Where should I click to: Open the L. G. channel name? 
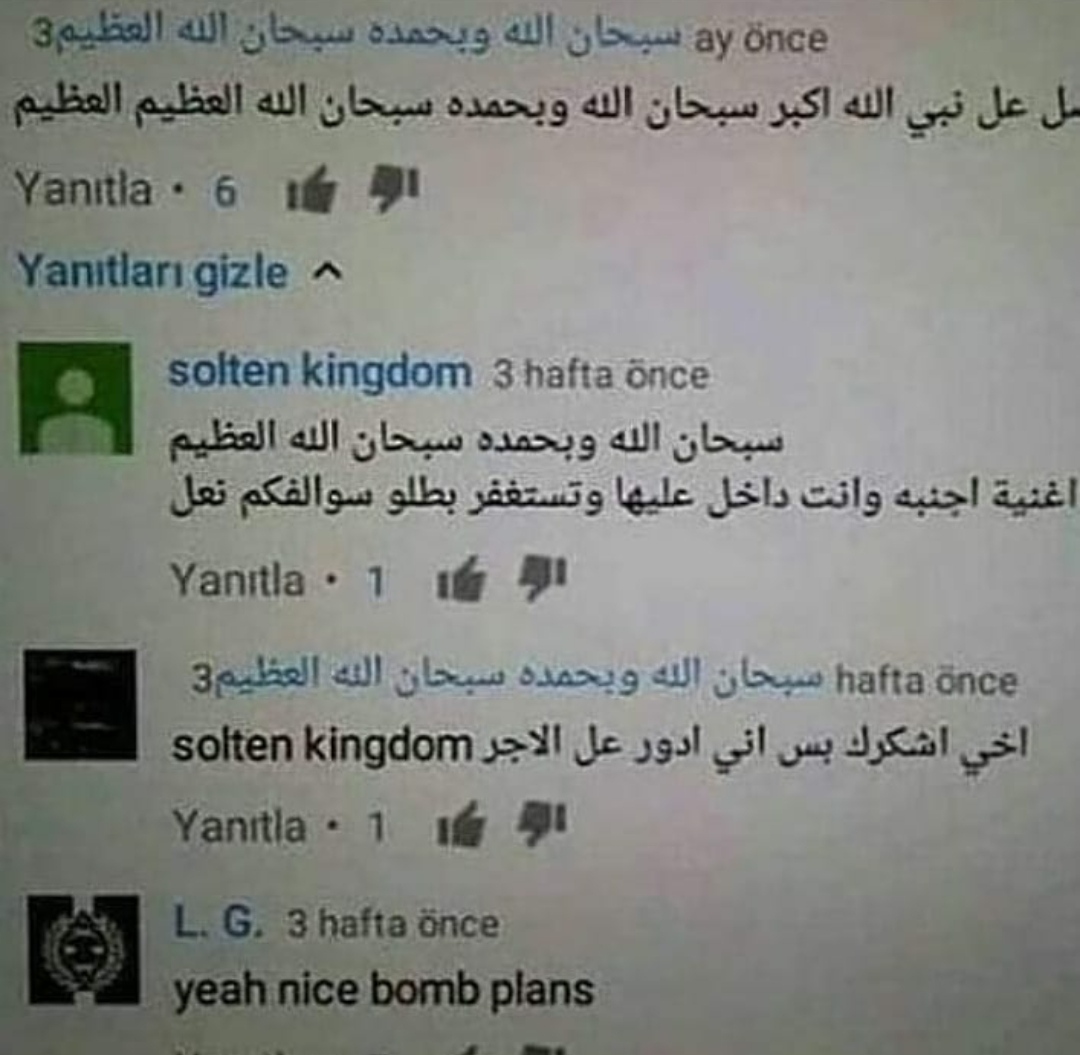coord(218,922)
